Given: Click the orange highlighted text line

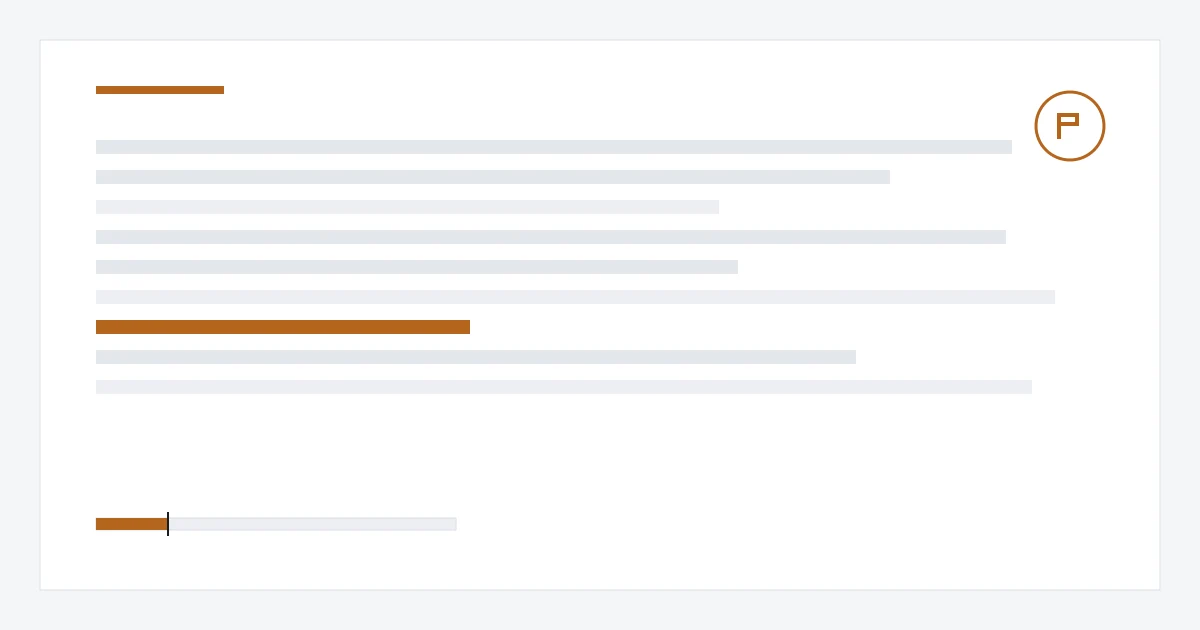Looking at the screenshot, I should coord(283,327).
